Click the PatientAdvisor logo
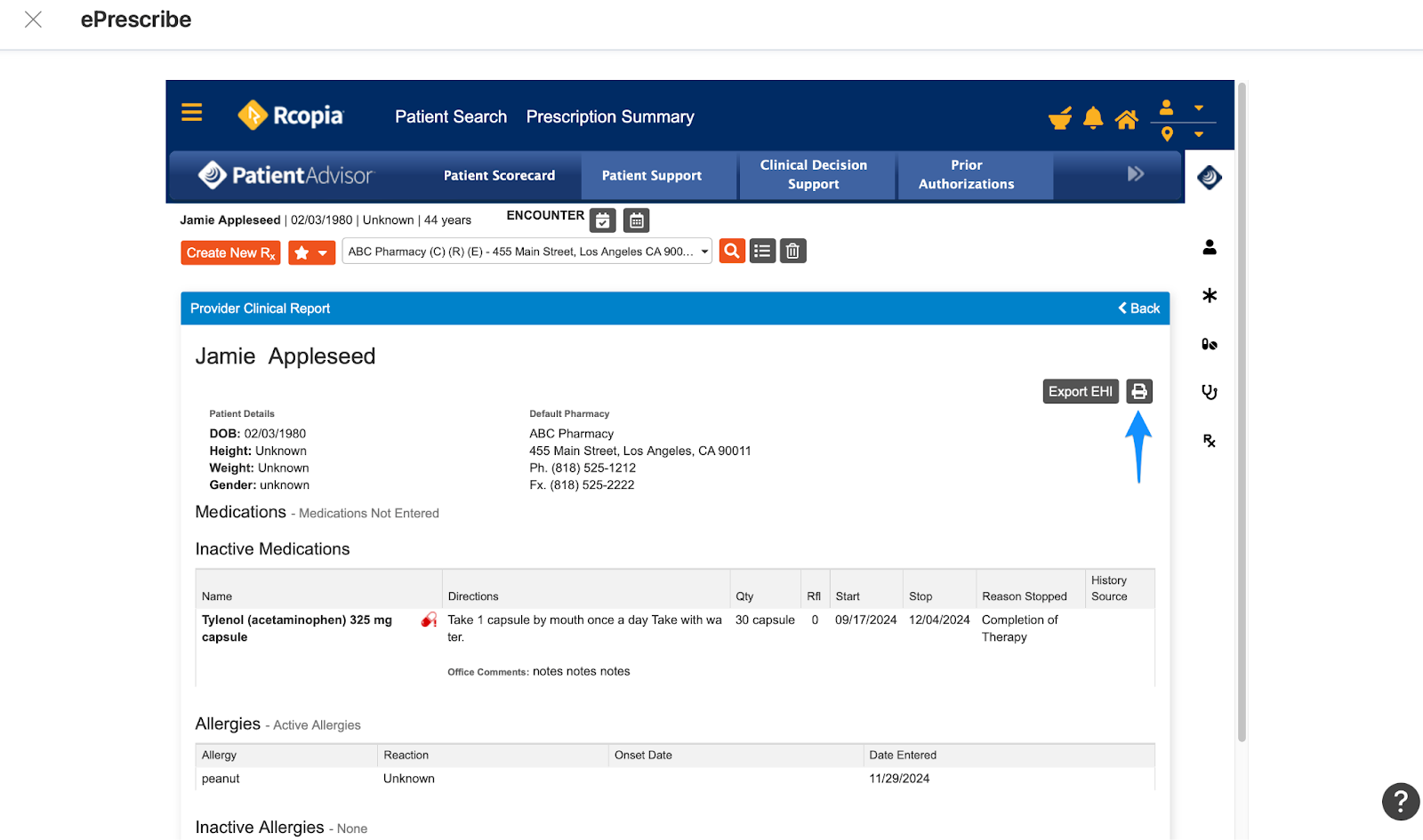This screenshot has width=1423, height=840. tap(285, 175)
